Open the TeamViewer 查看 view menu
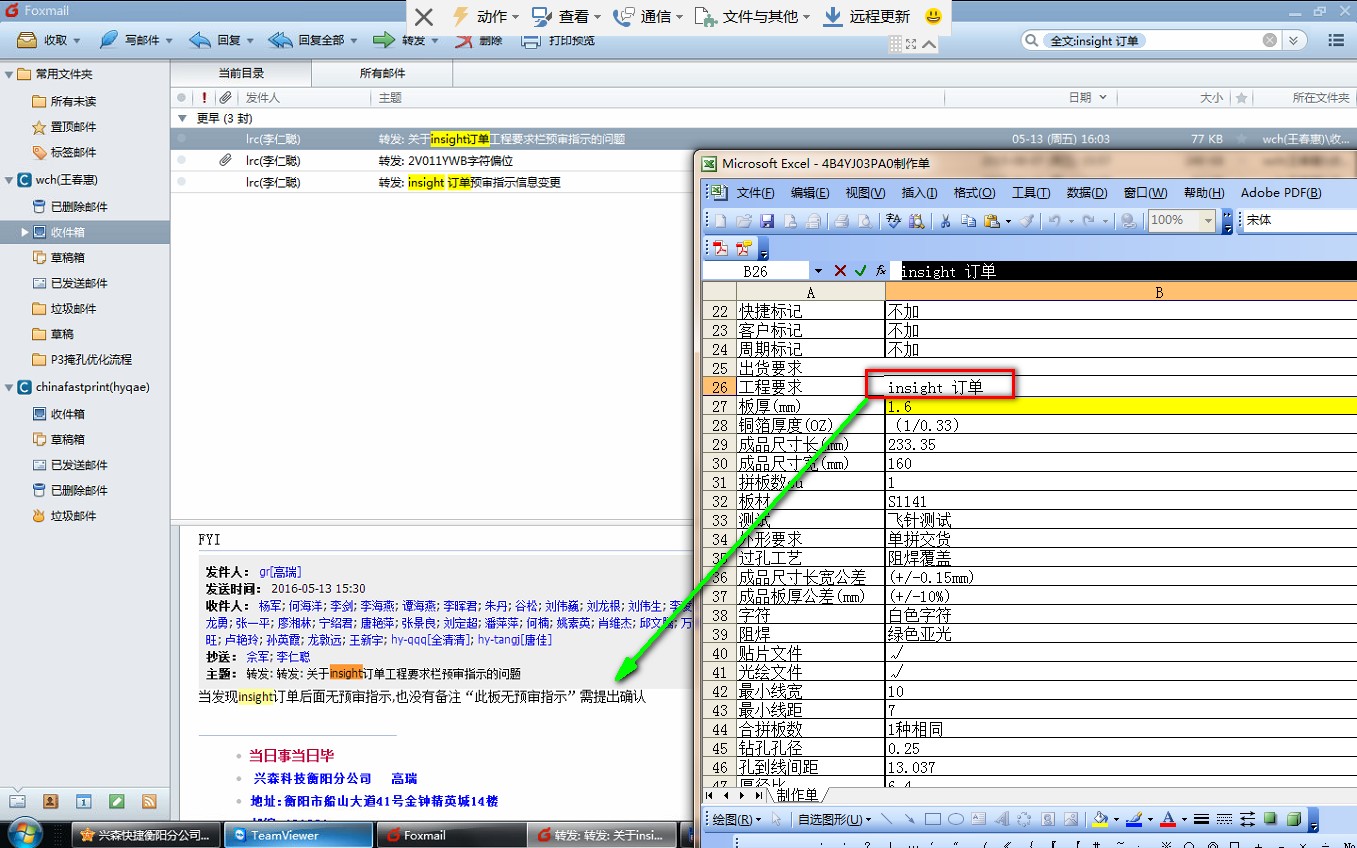The image size is (1357, 848). click(566, 17)
